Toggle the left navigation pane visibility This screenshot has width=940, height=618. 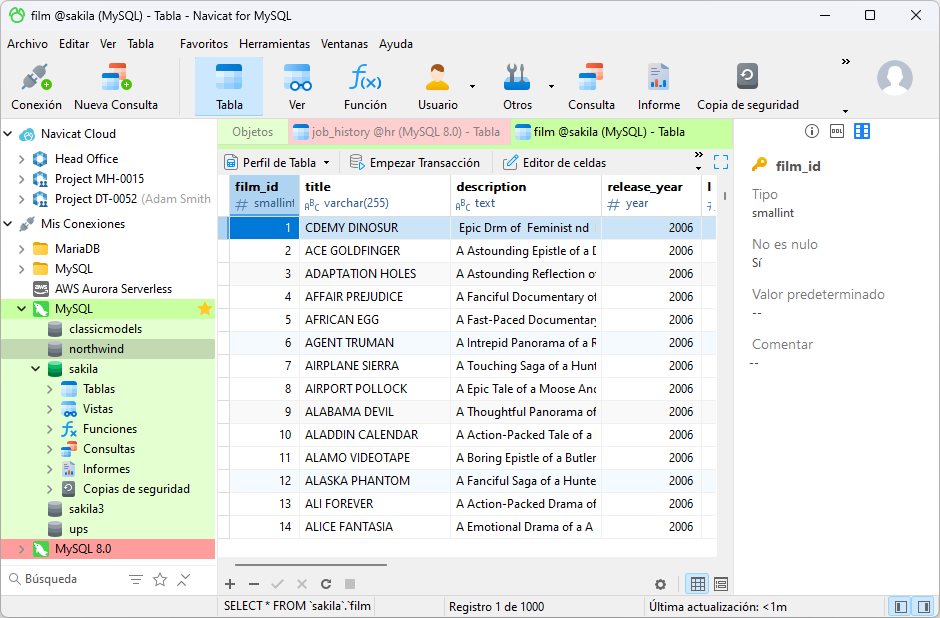coord(901,606)
